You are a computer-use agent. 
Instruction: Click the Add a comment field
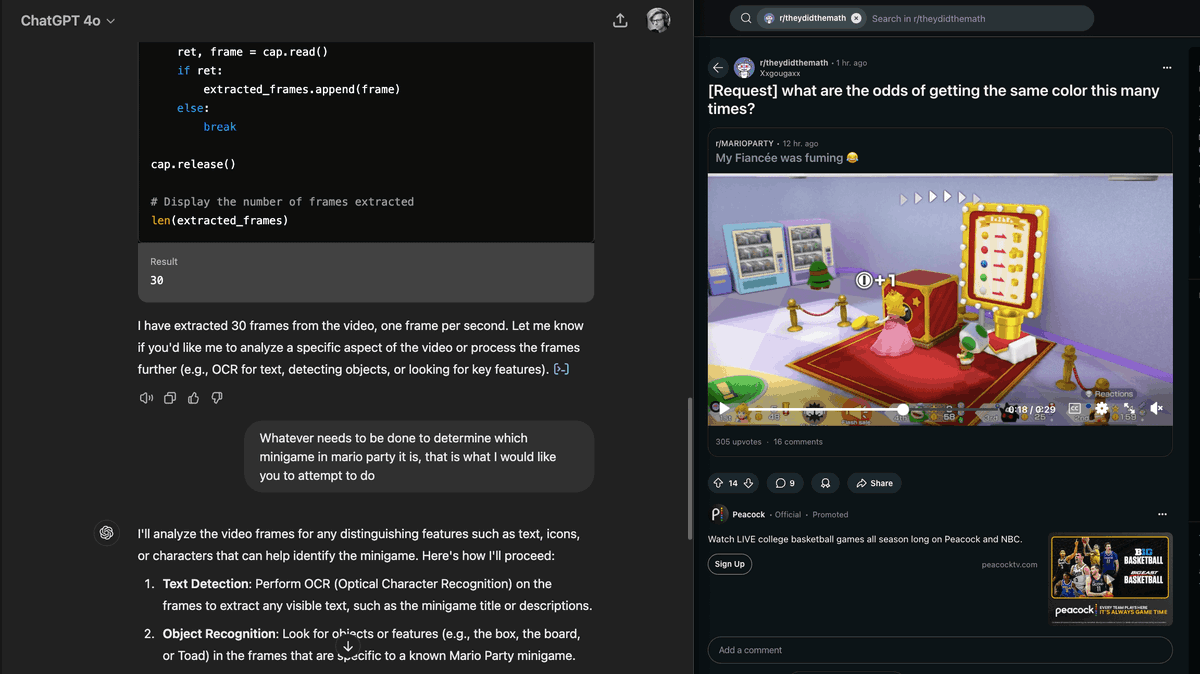[x=940, y=650]
